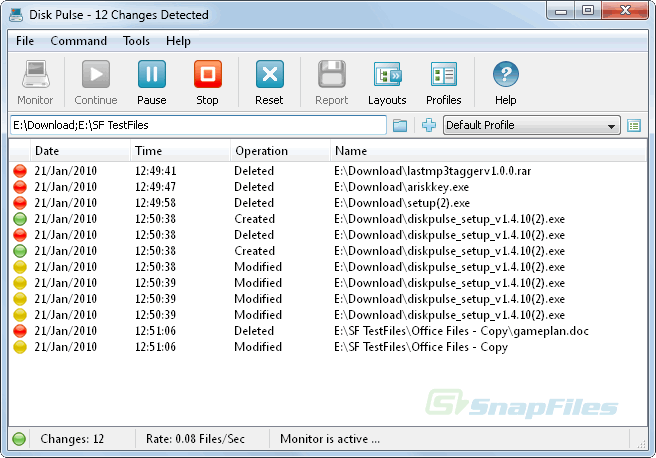The width and height of the screenshot is (656, 458).
Task: Select the E:\Download\lastmp3taggerv1.0.0.rar entry
Action: pos(433,171)
